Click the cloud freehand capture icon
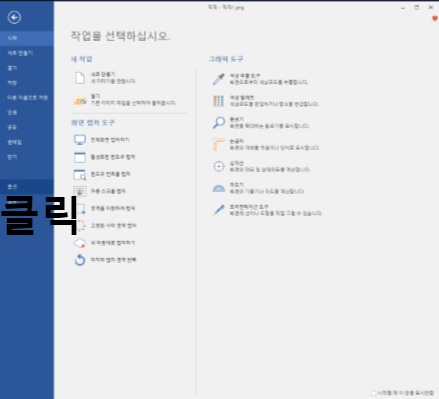Image resolution: width=439 pixels, height=399 pixels. click(x=80, y=243)
